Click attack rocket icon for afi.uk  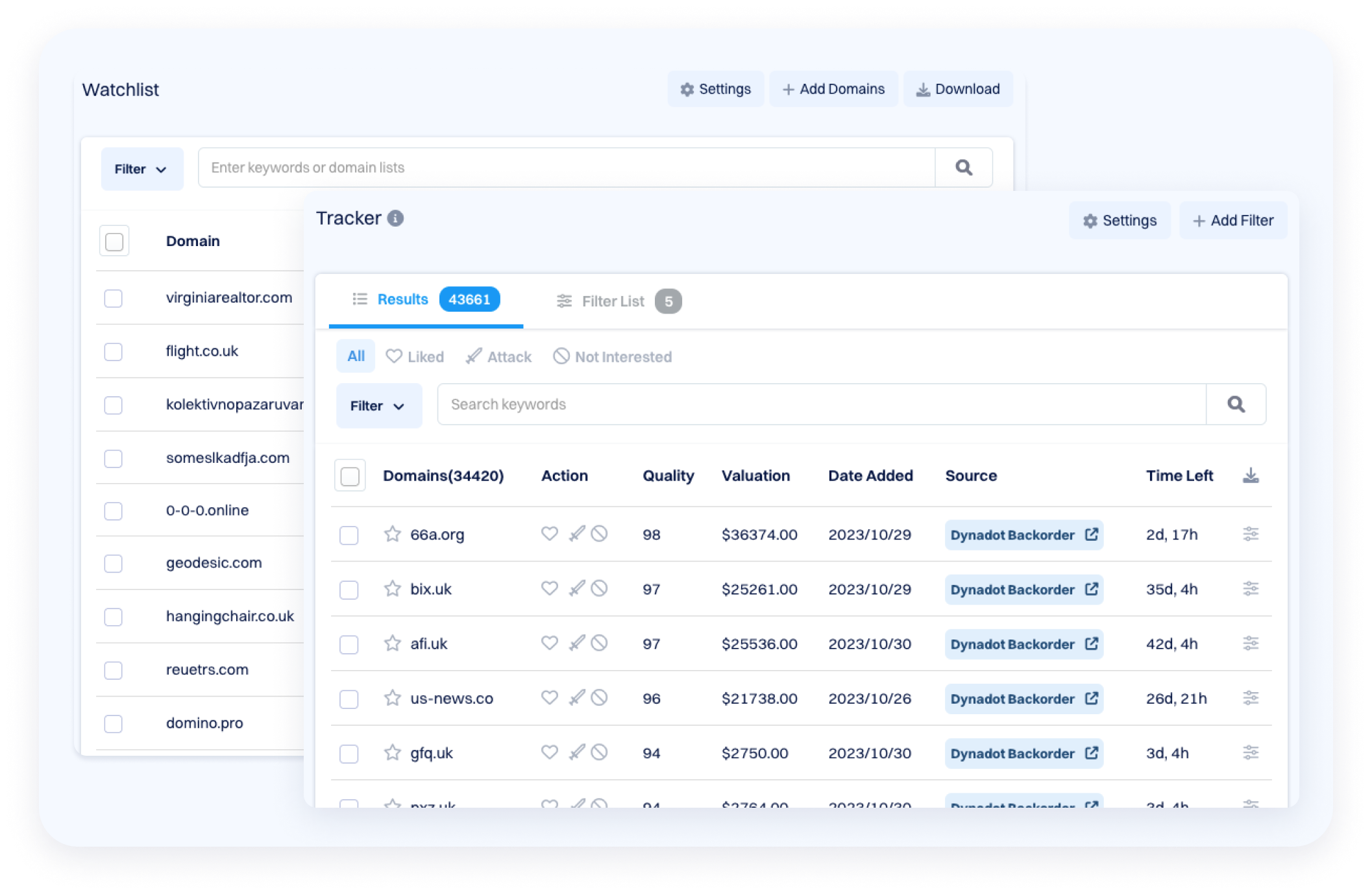[576, 643]
